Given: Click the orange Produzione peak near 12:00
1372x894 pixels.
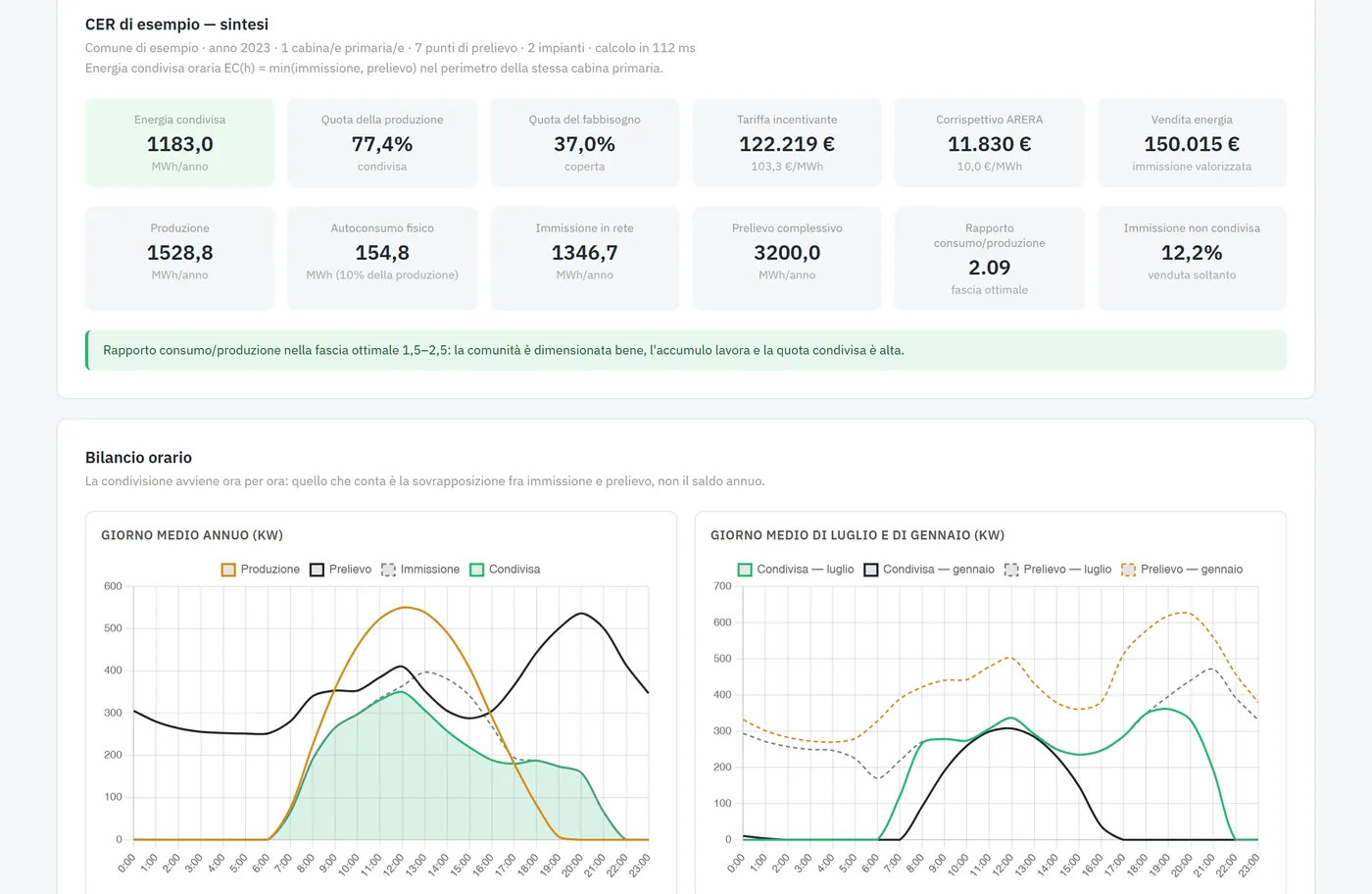Looking at the screenshot, I should 405,608.
